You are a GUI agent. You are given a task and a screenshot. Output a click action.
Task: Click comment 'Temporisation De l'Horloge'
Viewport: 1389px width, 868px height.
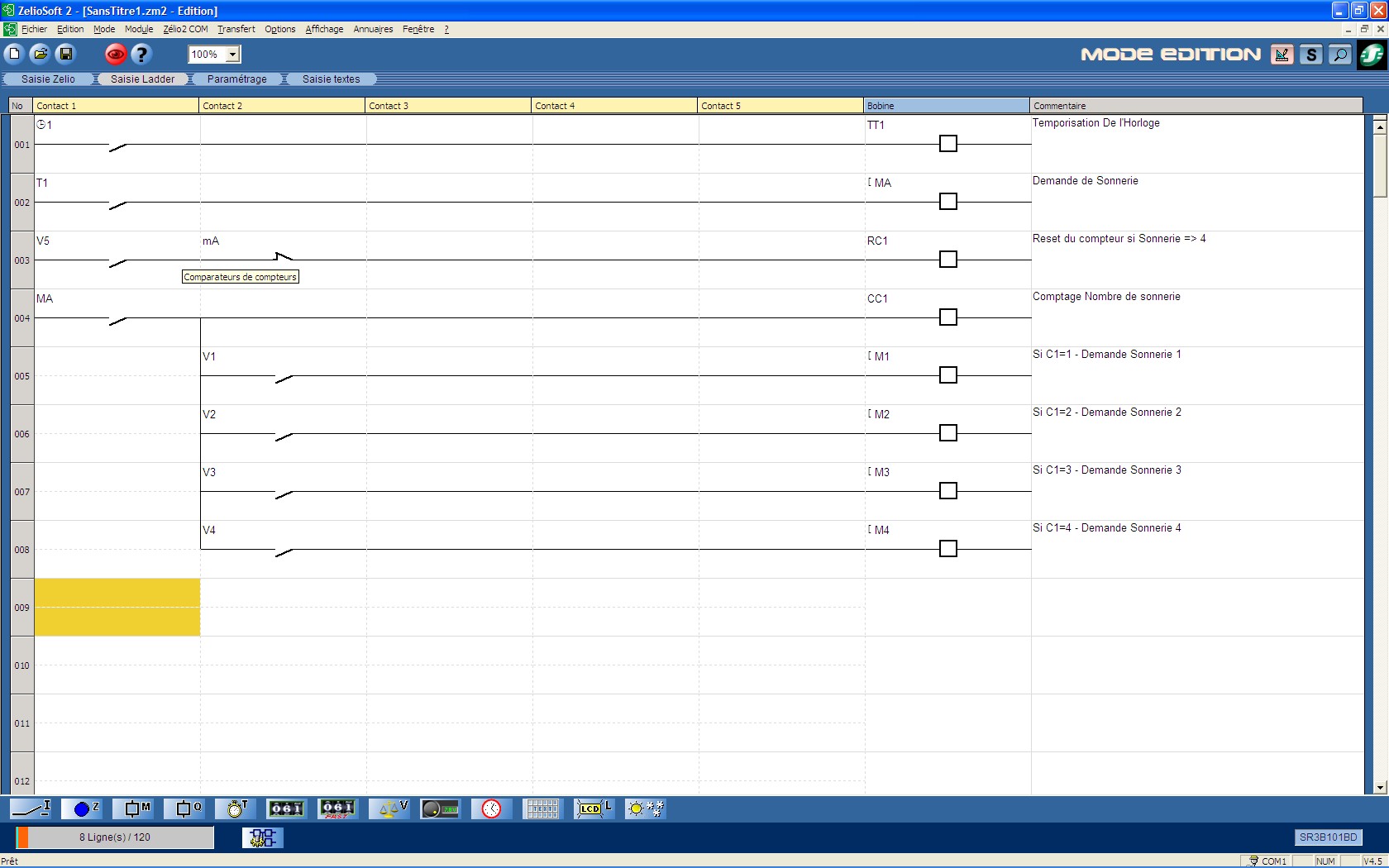coord(1095,123)
